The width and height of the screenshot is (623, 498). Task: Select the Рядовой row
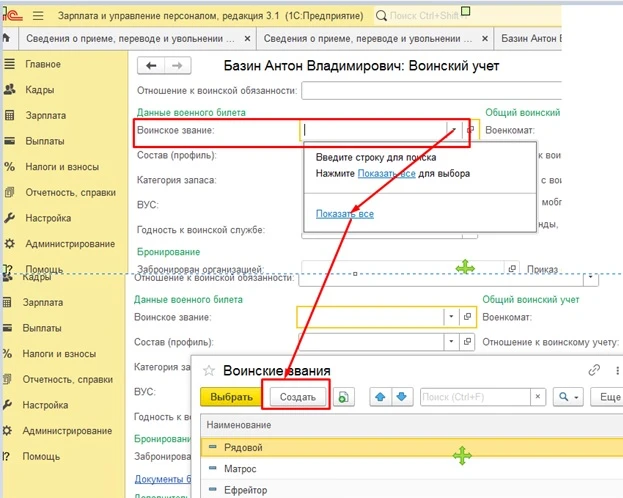(412, 448)
